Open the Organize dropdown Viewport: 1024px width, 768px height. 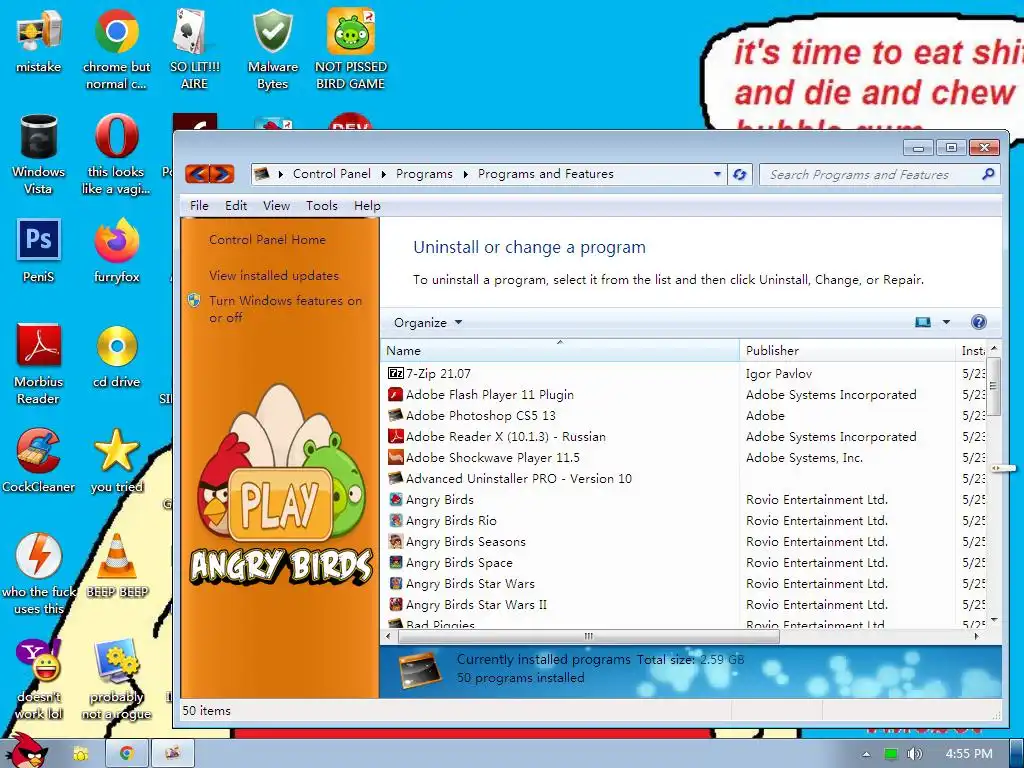coord(428,323)
